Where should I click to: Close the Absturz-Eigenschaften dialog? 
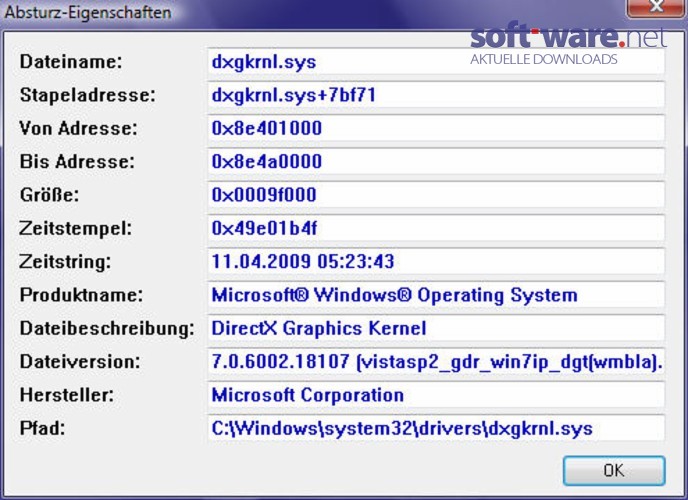(656, 7)
